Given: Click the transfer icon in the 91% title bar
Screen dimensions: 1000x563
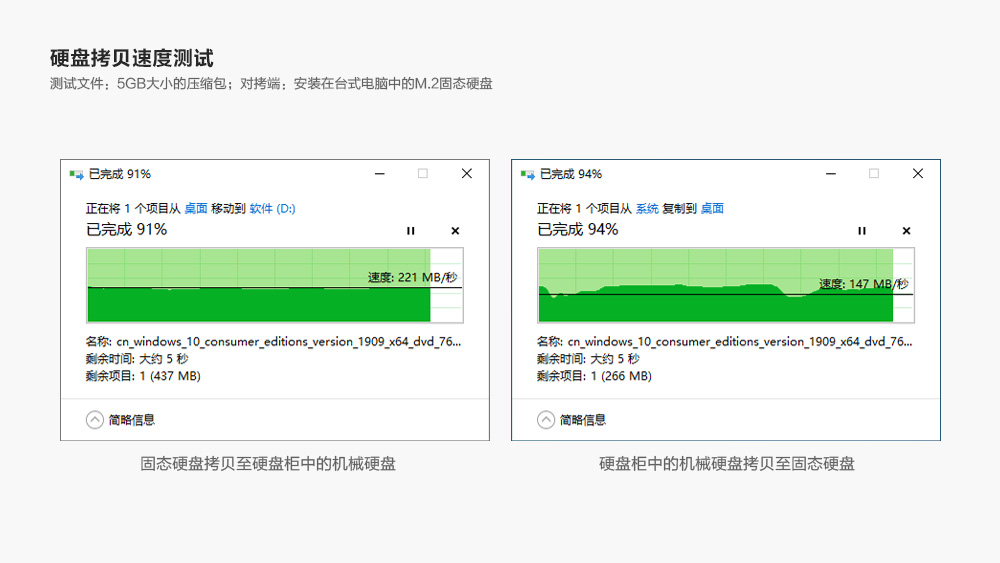Looking at the screenshot, I should 77,174.
